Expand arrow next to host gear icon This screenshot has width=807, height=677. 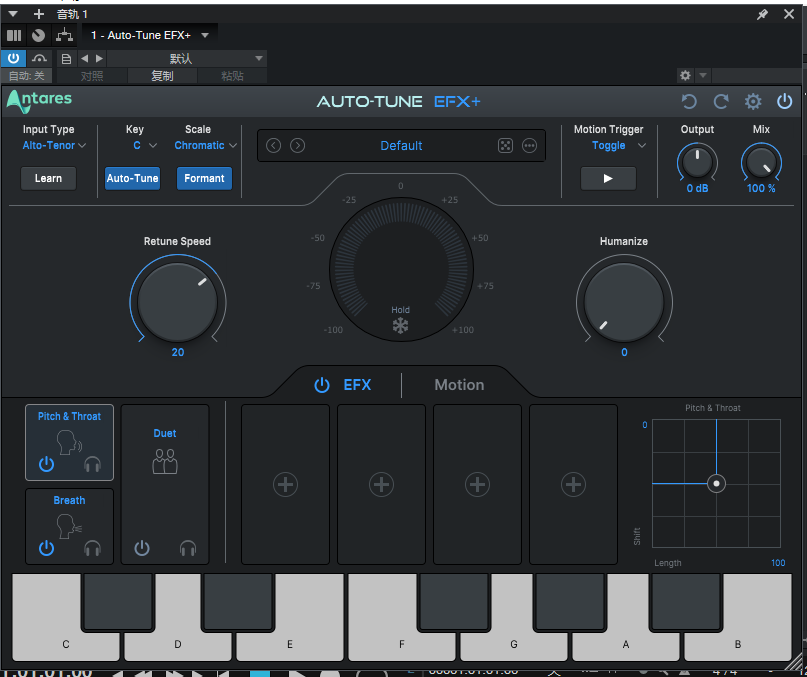pyautogui.click(x=703, y=76)
